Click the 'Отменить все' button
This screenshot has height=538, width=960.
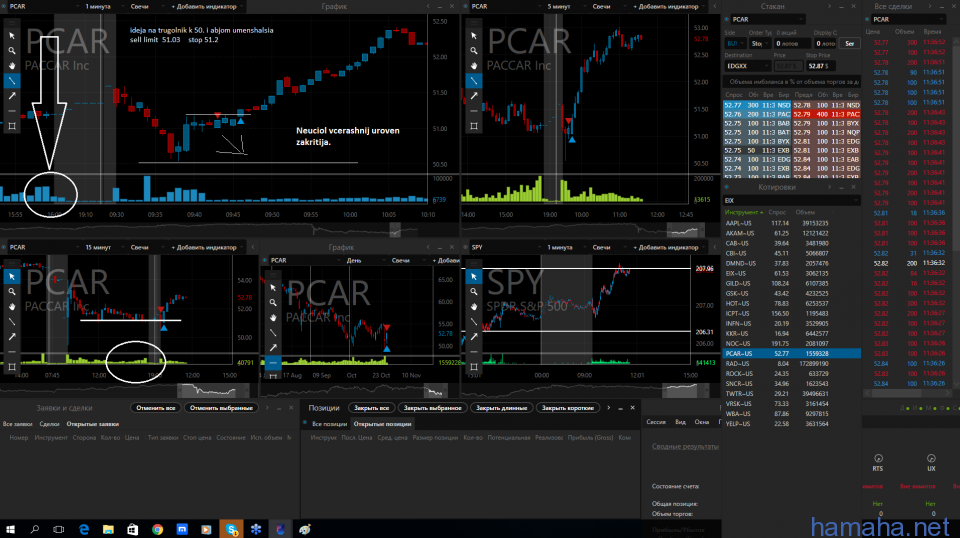(155, 408)
